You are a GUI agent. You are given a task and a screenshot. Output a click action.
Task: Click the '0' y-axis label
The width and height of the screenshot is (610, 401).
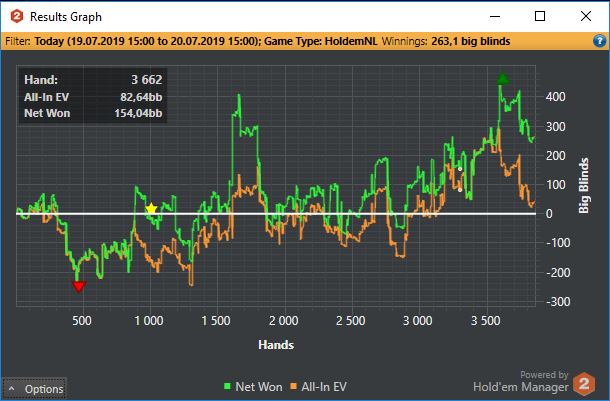coord(549,214)
